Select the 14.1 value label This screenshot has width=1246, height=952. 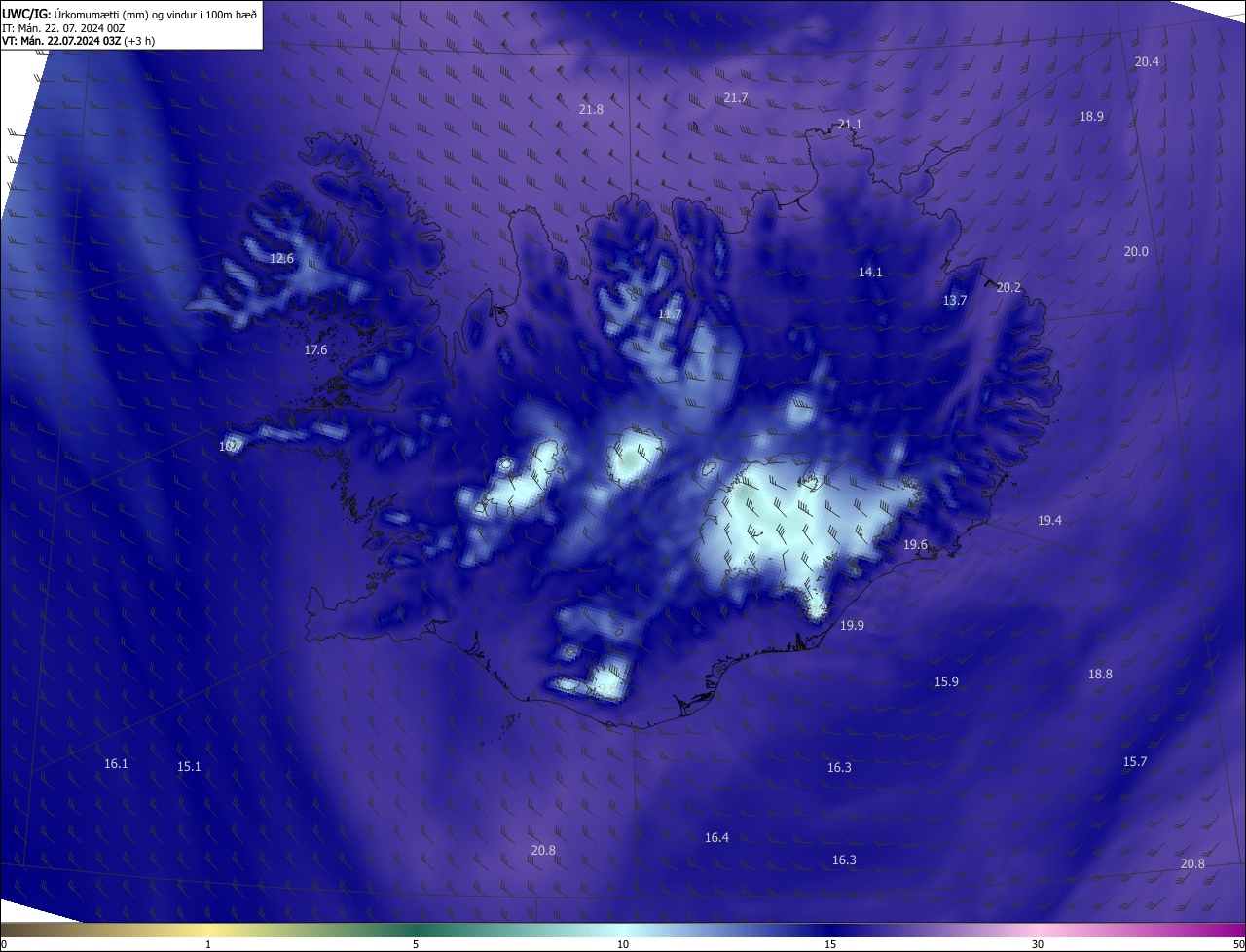point(870,272)
